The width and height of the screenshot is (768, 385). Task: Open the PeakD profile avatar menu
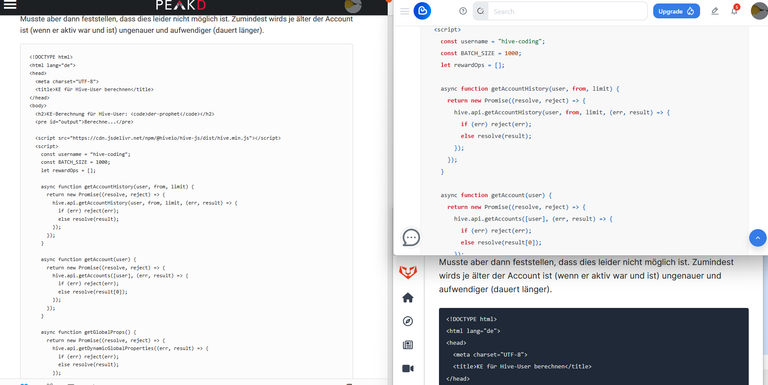click(x=353, y=5)
